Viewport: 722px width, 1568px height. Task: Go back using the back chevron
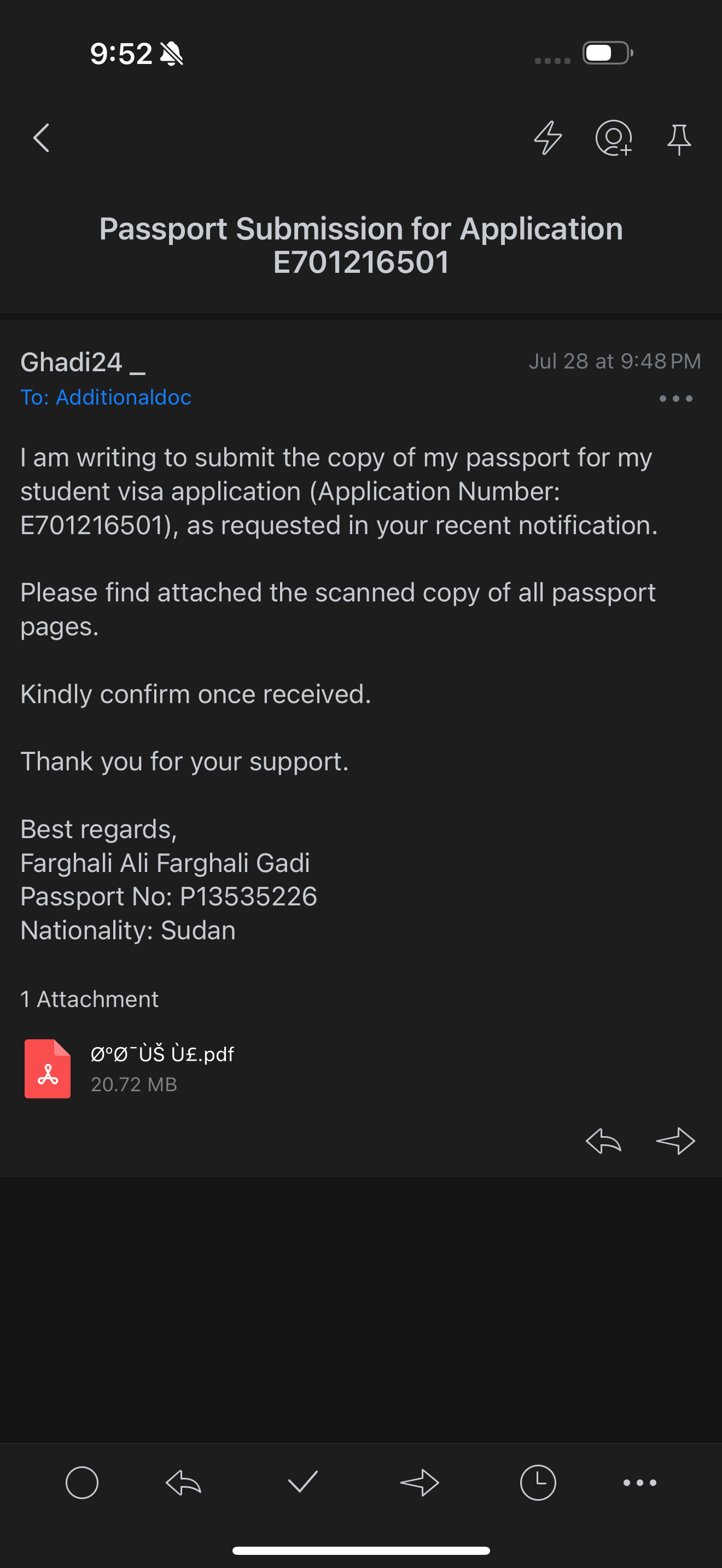tap(42, 138)
